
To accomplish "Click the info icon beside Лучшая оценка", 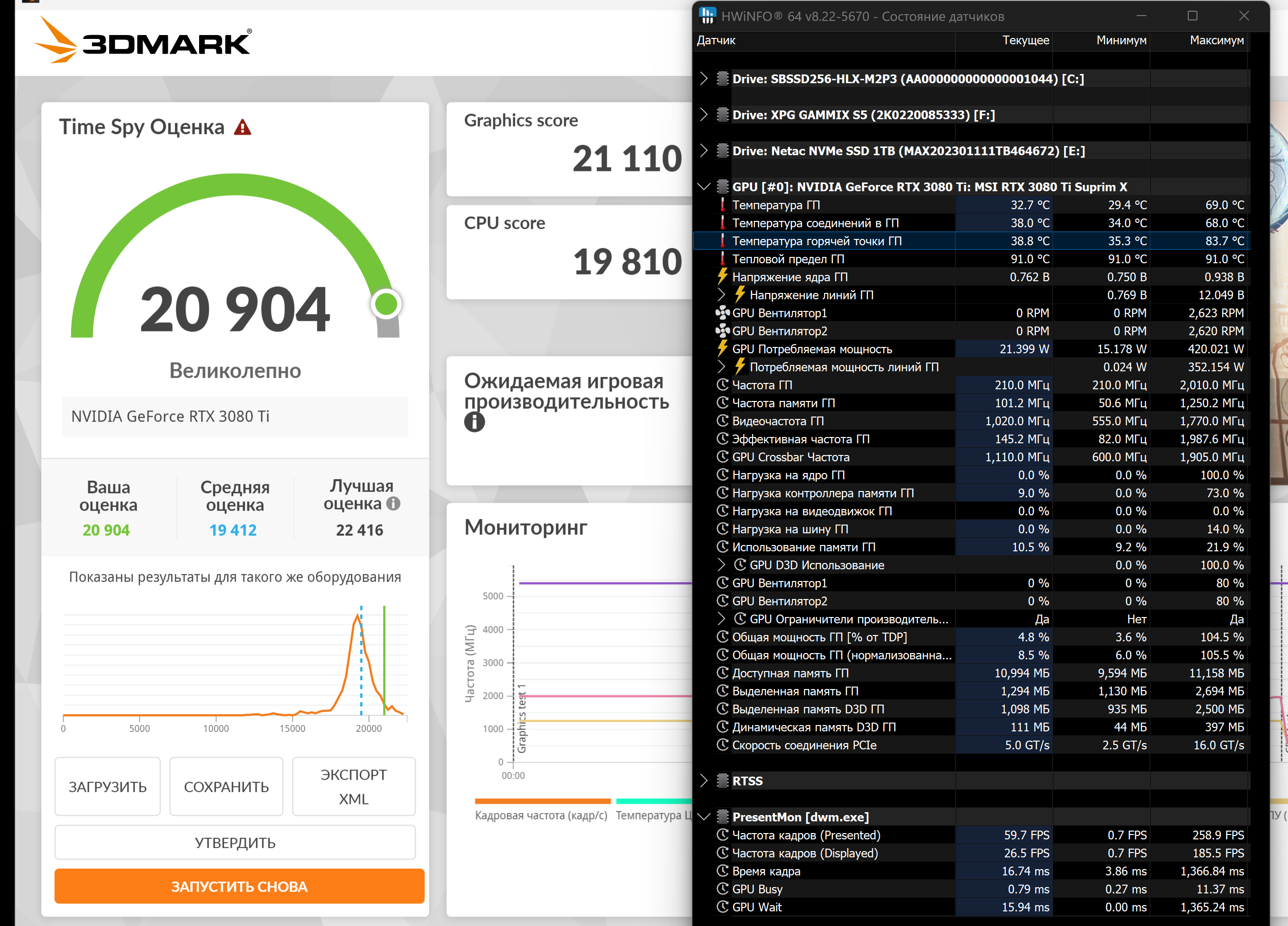I will click(393, 504).
